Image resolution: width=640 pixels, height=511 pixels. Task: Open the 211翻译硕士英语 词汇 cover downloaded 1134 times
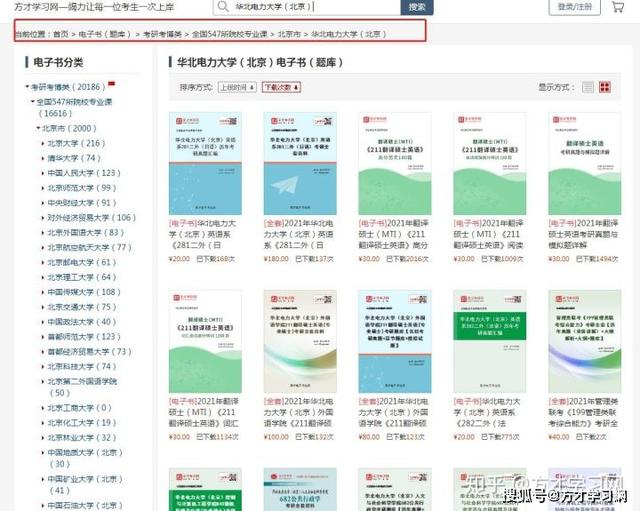(x=205, y=341)
